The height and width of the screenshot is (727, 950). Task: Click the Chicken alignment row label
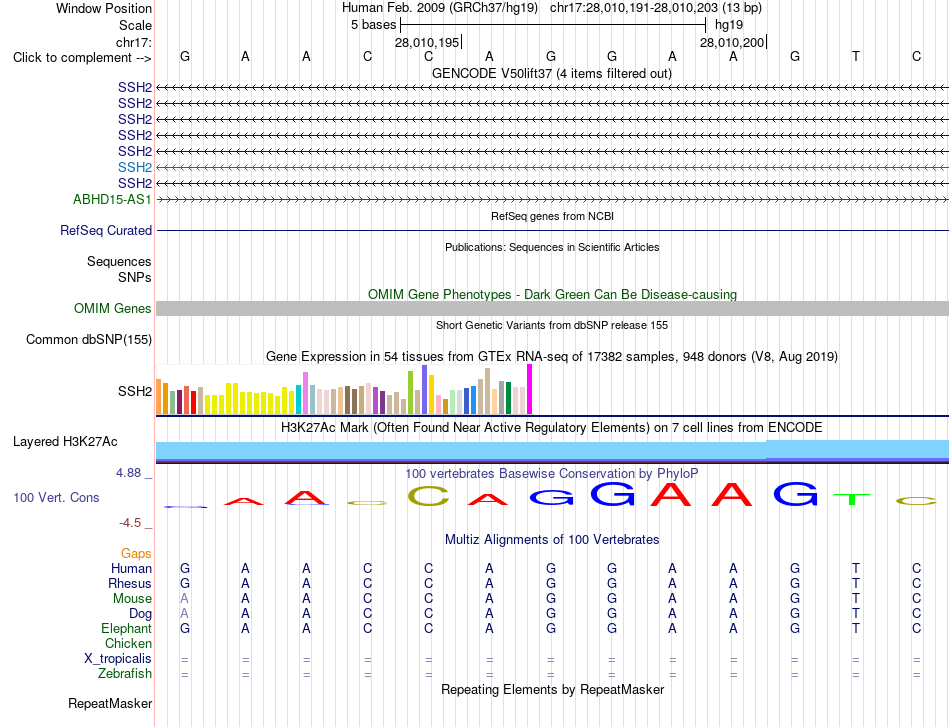click(x=128, y=643)
